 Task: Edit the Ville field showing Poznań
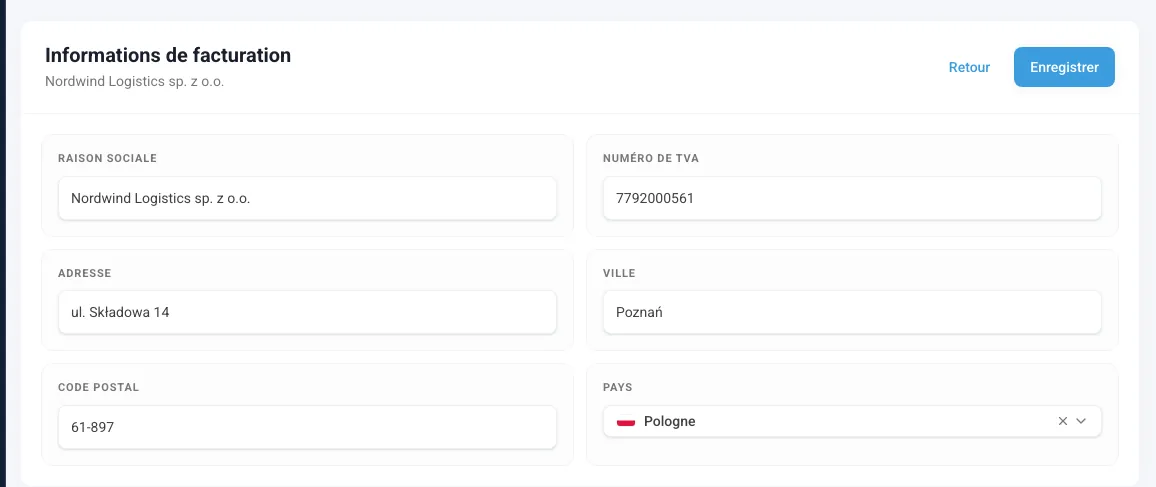click(x=852, y=312)
